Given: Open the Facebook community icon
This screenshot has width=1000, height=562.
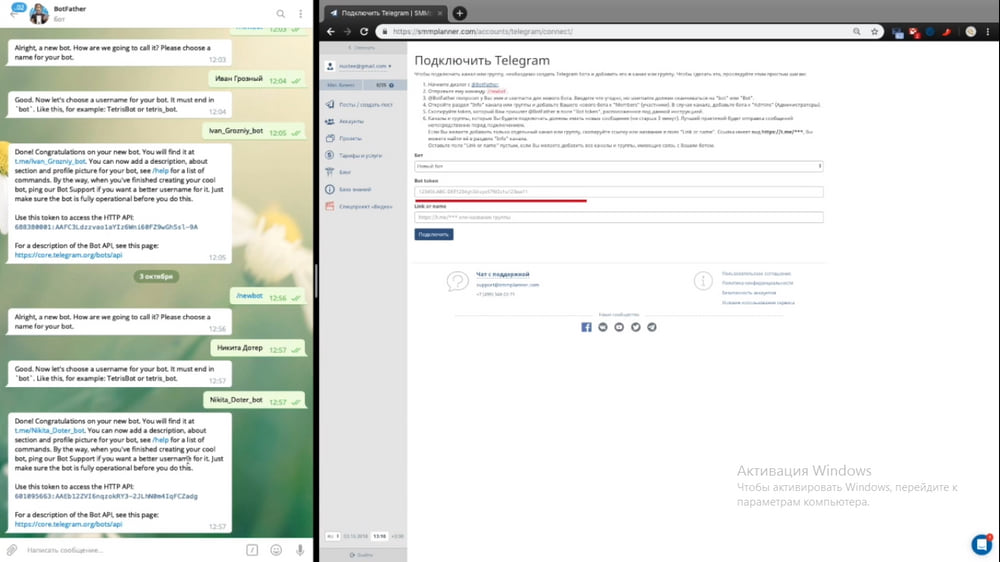Looking at the screenshot, I should point(586,327).
